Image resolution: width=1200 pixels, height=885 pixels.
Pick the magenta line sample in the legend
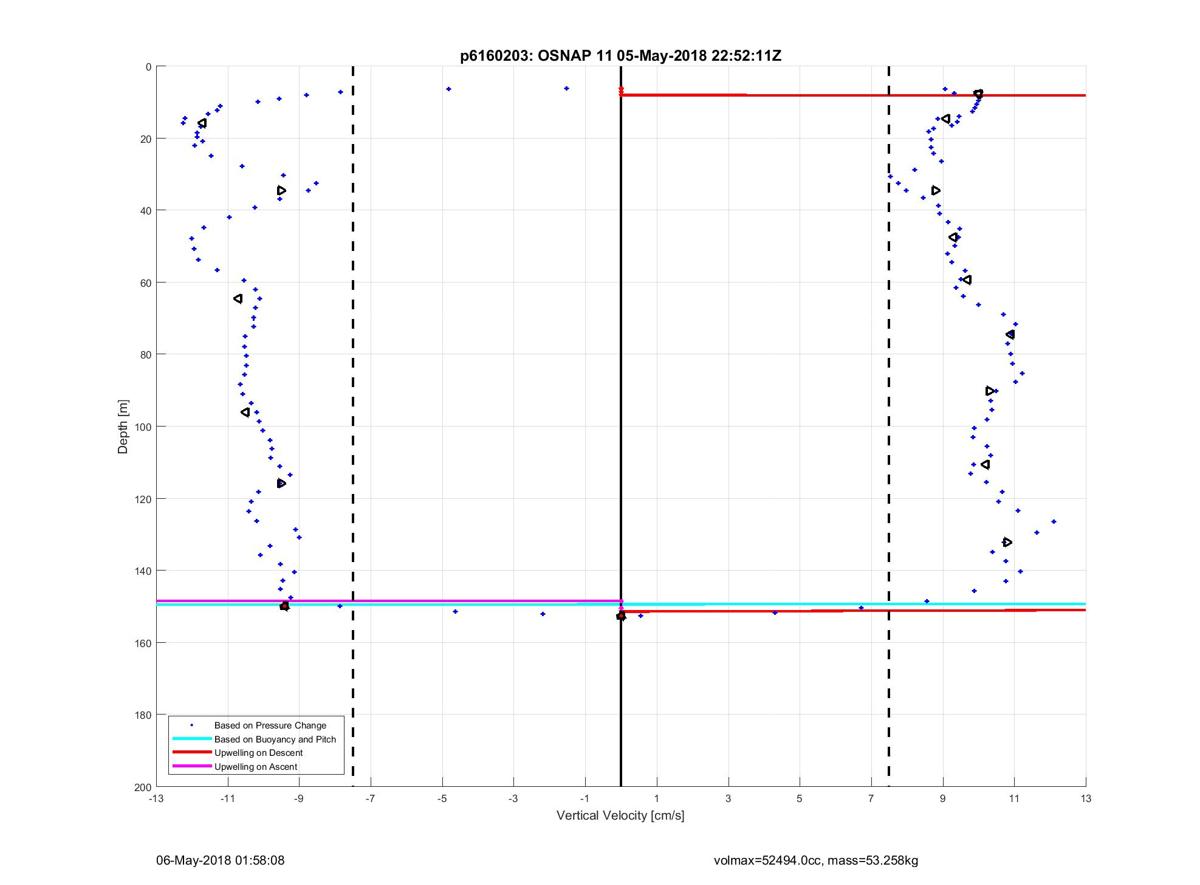pos(191,766)
